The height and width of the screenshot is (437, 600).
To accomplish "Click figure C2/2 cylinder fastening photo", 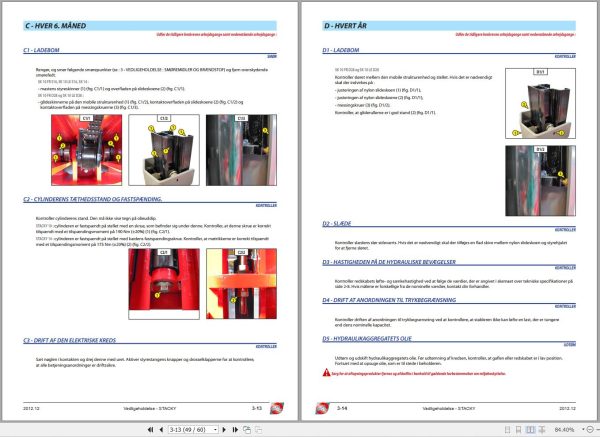I will pyautogui.click(x=241, y=284).
